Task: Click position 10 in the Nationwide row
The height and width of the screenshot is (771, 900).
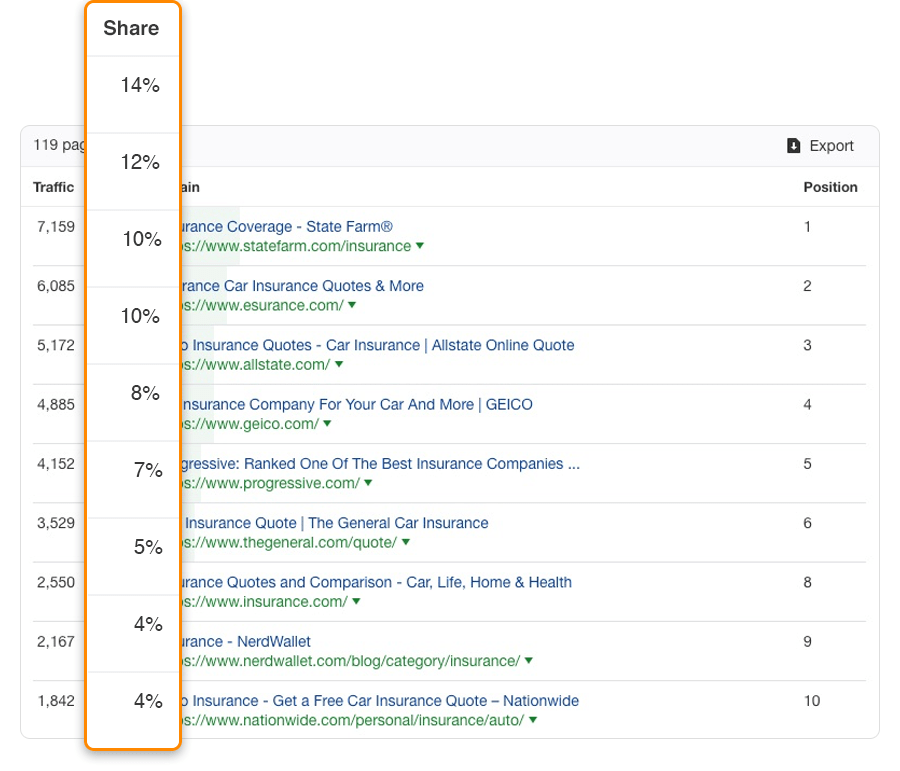Action: click(x=812, y=701)
